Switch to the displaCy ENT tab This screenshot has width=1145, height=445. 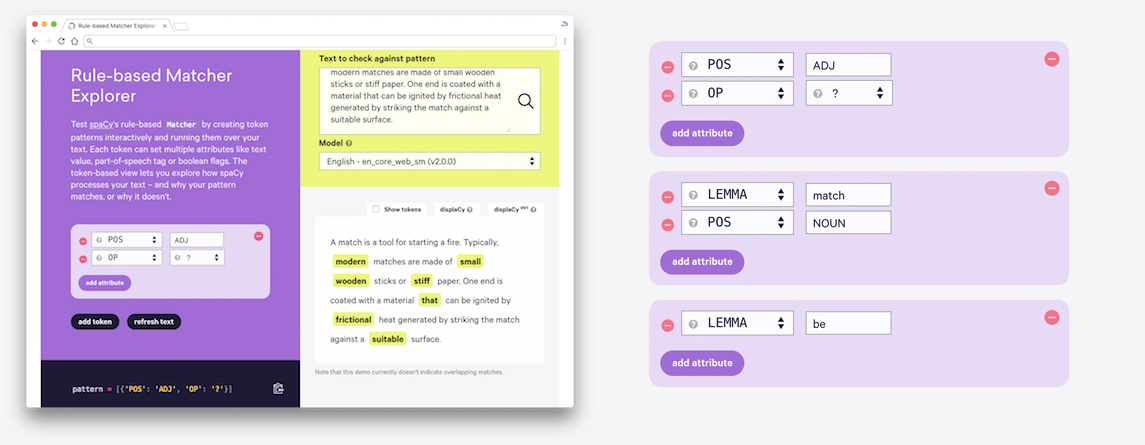pos(514,209)
